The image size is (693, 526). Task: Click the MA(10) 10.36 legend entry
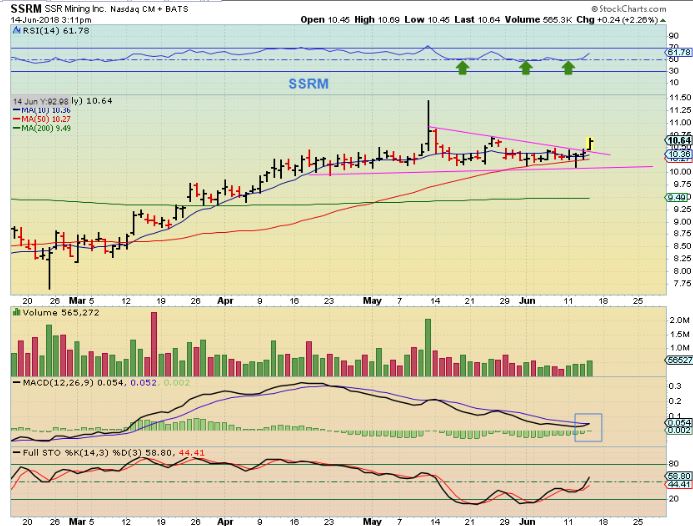pyautogui.click(x=42, y=110)
